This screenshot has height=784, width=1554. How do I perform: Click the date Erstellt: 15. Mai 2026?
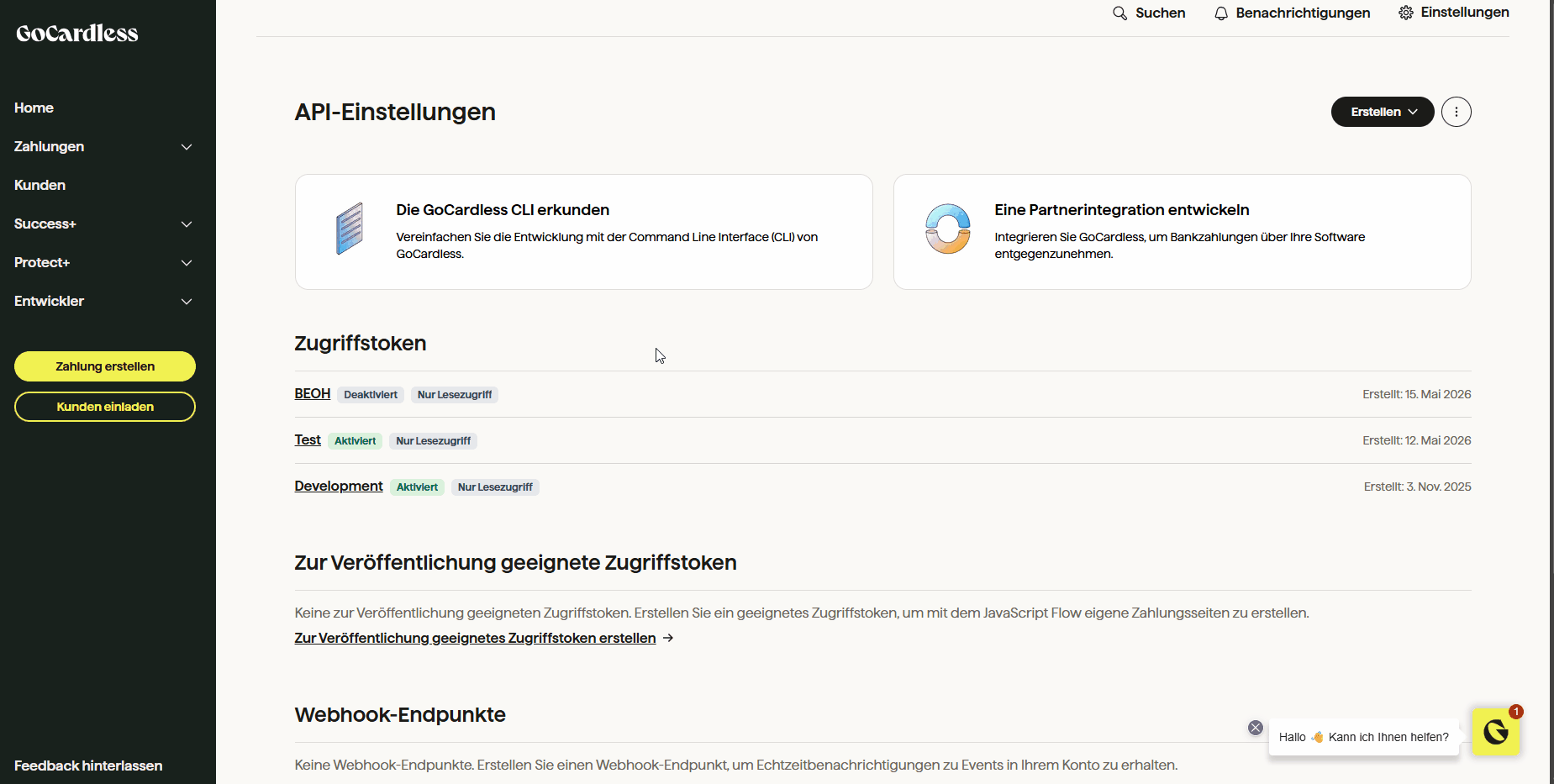(x=1417, y=394)
